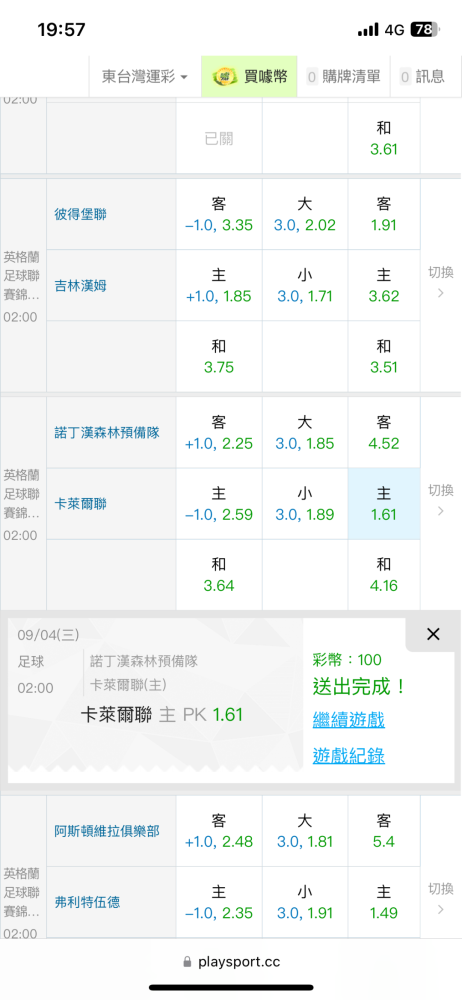Tap the 買噱幣 coin icon button
Viewport: 462px width, 1000px height.
pos(249,77)
